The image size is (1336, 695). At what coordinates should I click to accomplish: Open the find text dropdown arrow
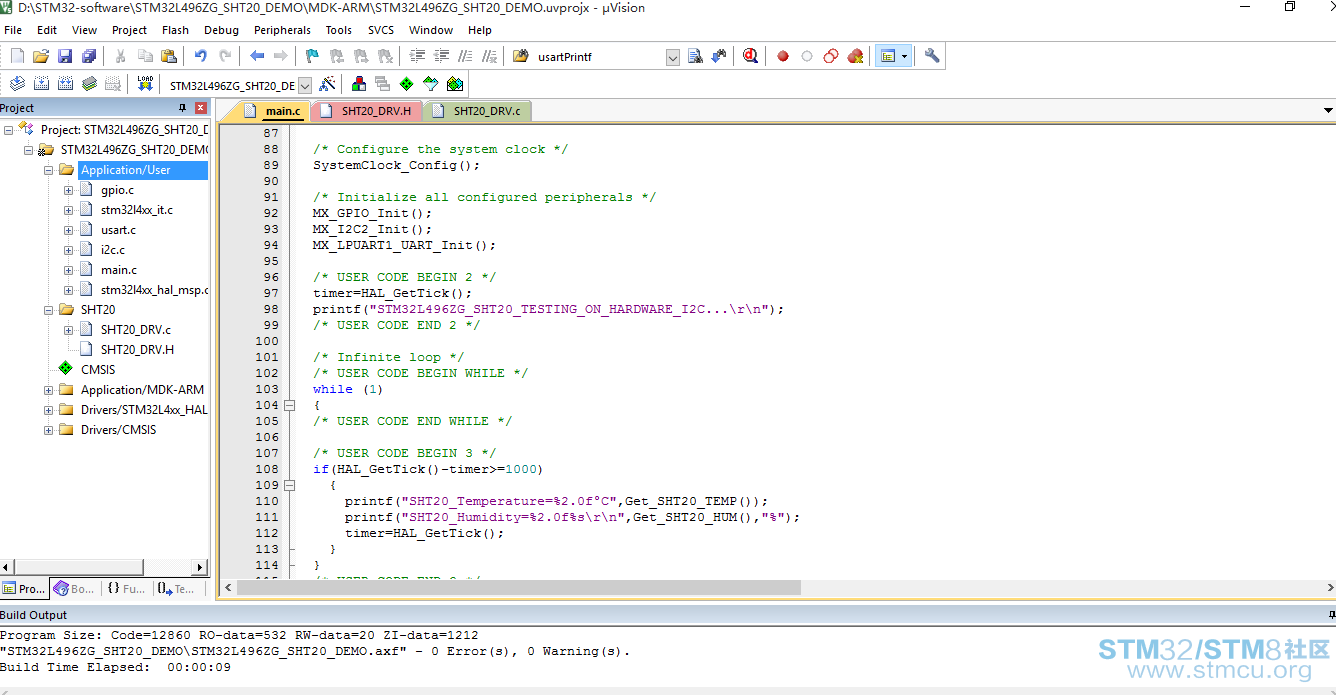[672, 57]
